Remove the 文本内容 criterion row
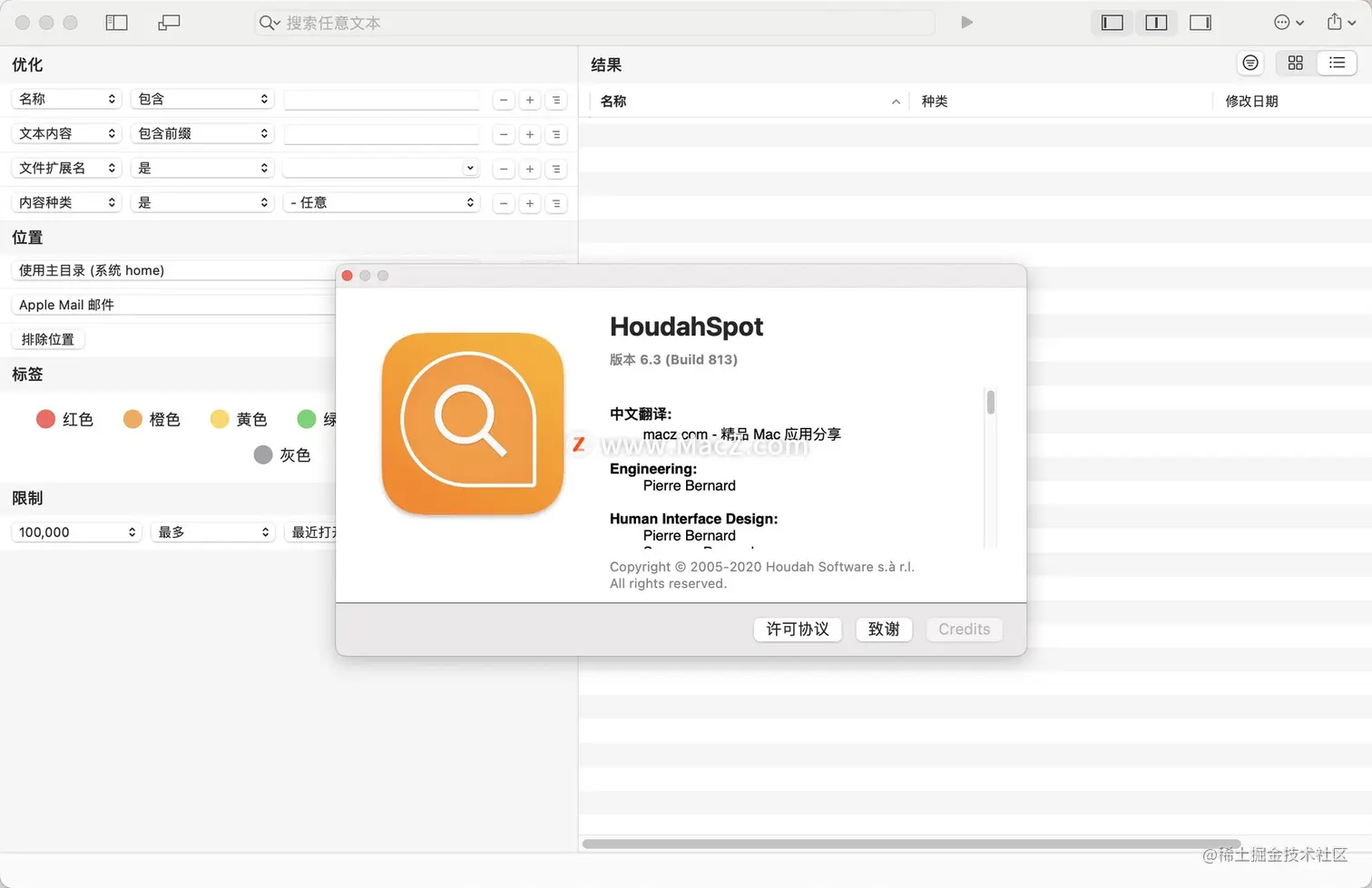1372x888 pixels. [504, 134]
